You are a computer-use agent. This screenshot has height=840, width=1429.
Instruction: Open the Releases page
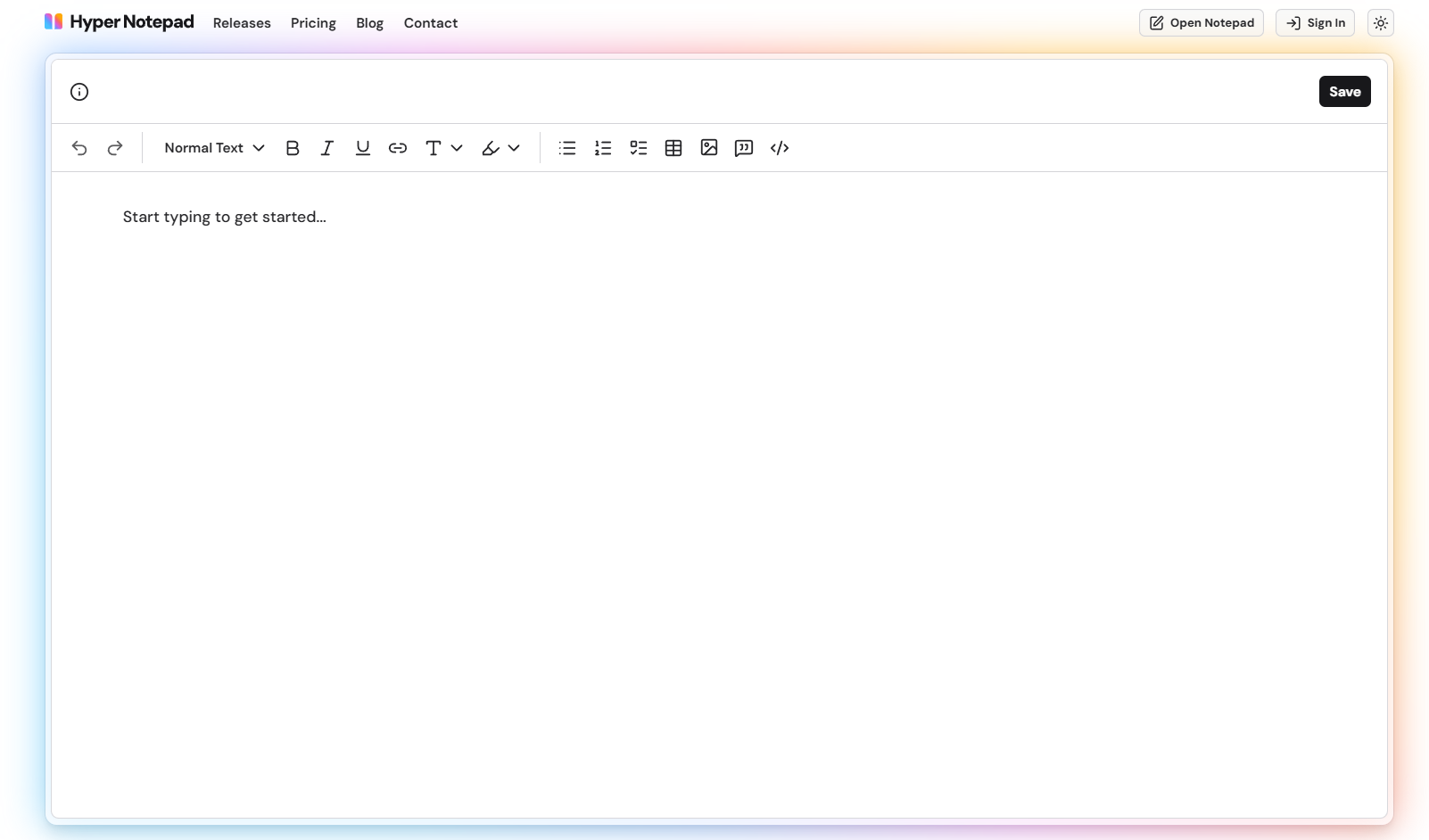[242, 23]
